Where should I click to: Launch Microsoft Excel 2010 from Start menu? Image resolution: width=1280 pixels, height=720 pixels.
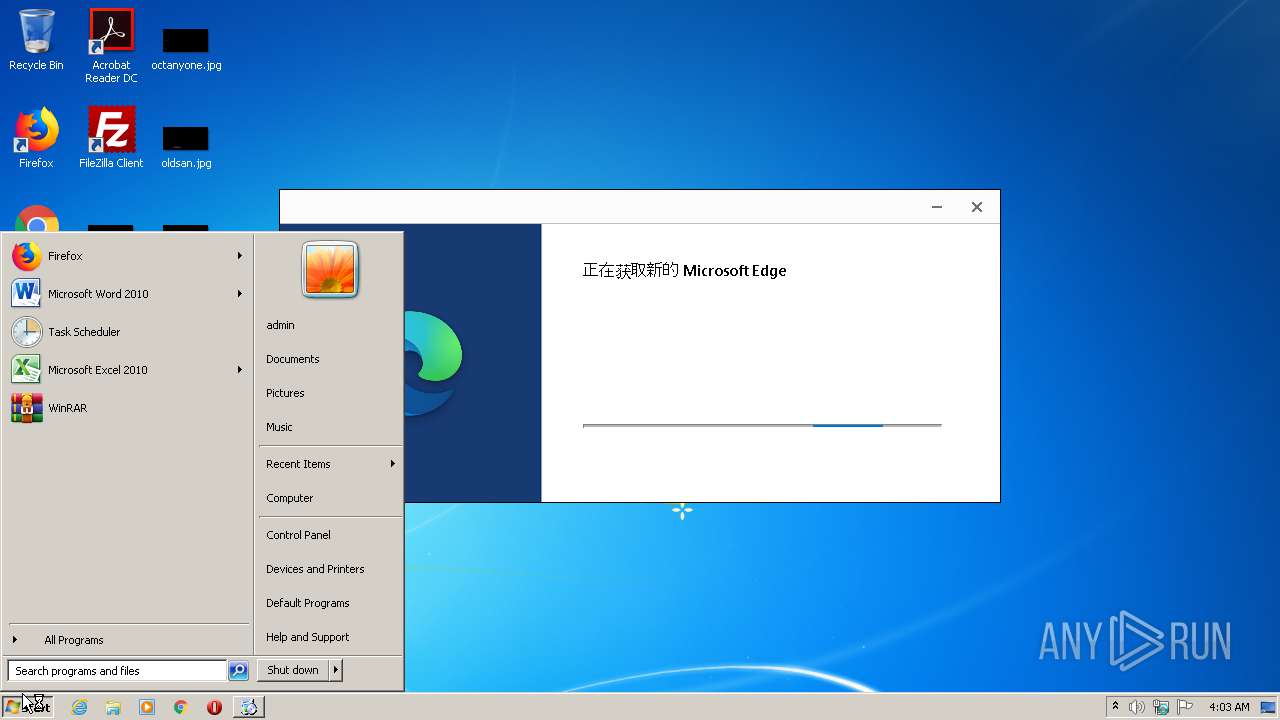[128, 370]
